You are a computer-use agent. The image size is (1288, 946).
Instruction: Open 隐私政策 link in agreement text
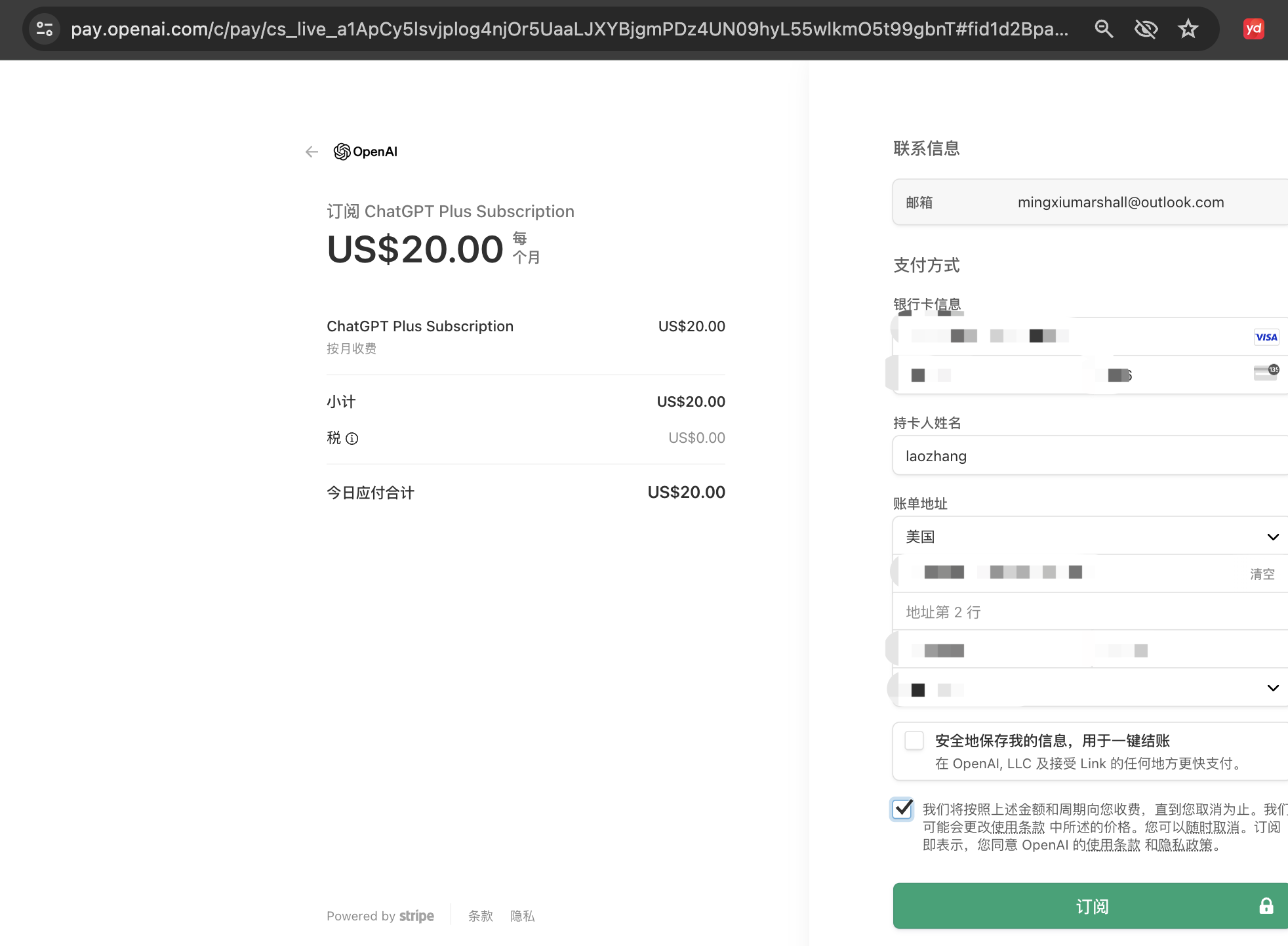1185,845
